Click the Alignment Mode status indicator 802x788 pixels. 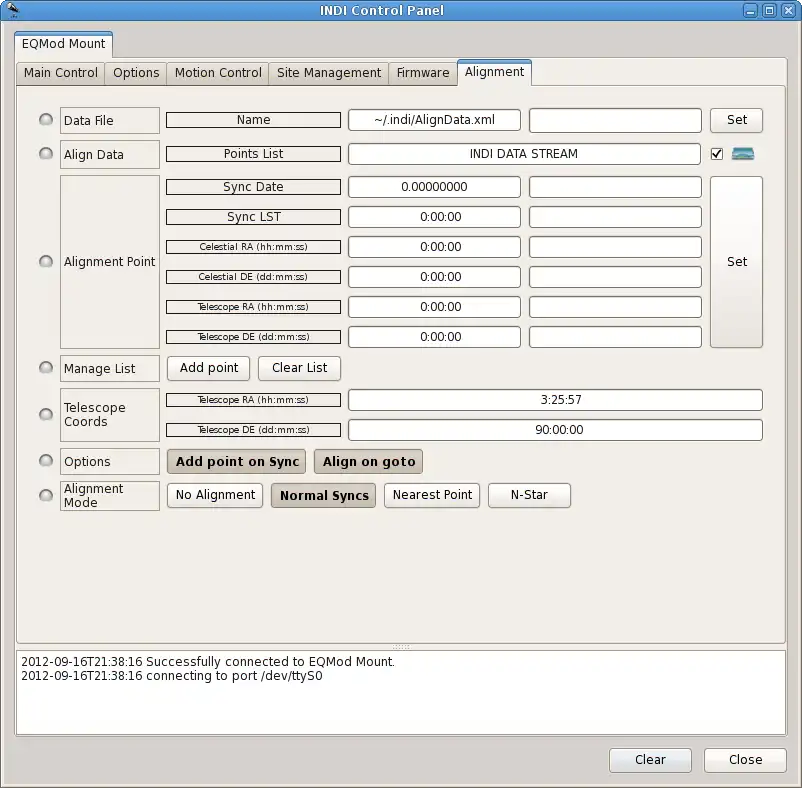46,495
